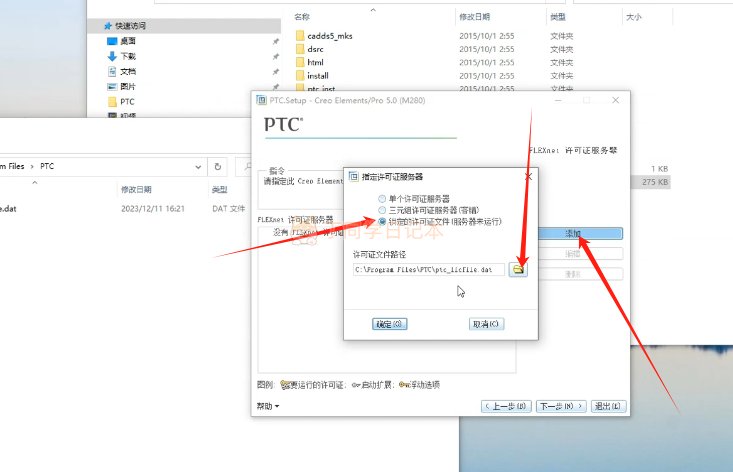Confirm with the 确定(O) button
Image resolution: width=733 pixels, height=472 pixels.
tap(389, 324)
